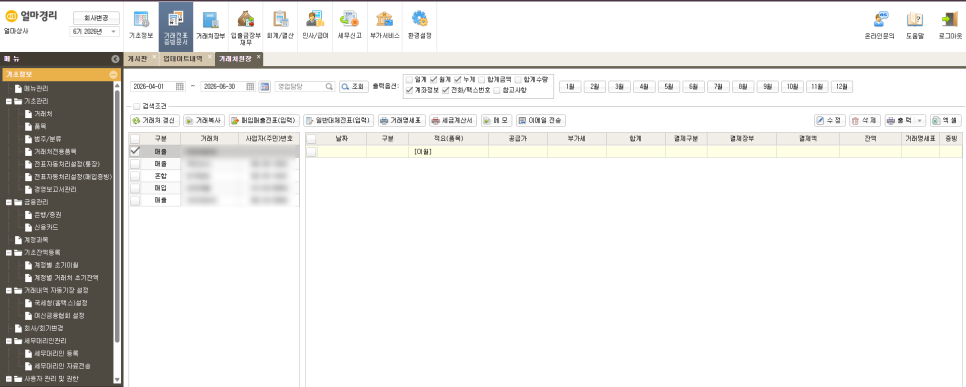Collapse the 기초정보 orange menu header
This screenshot has height=387, width=966.
pos(113,75)
